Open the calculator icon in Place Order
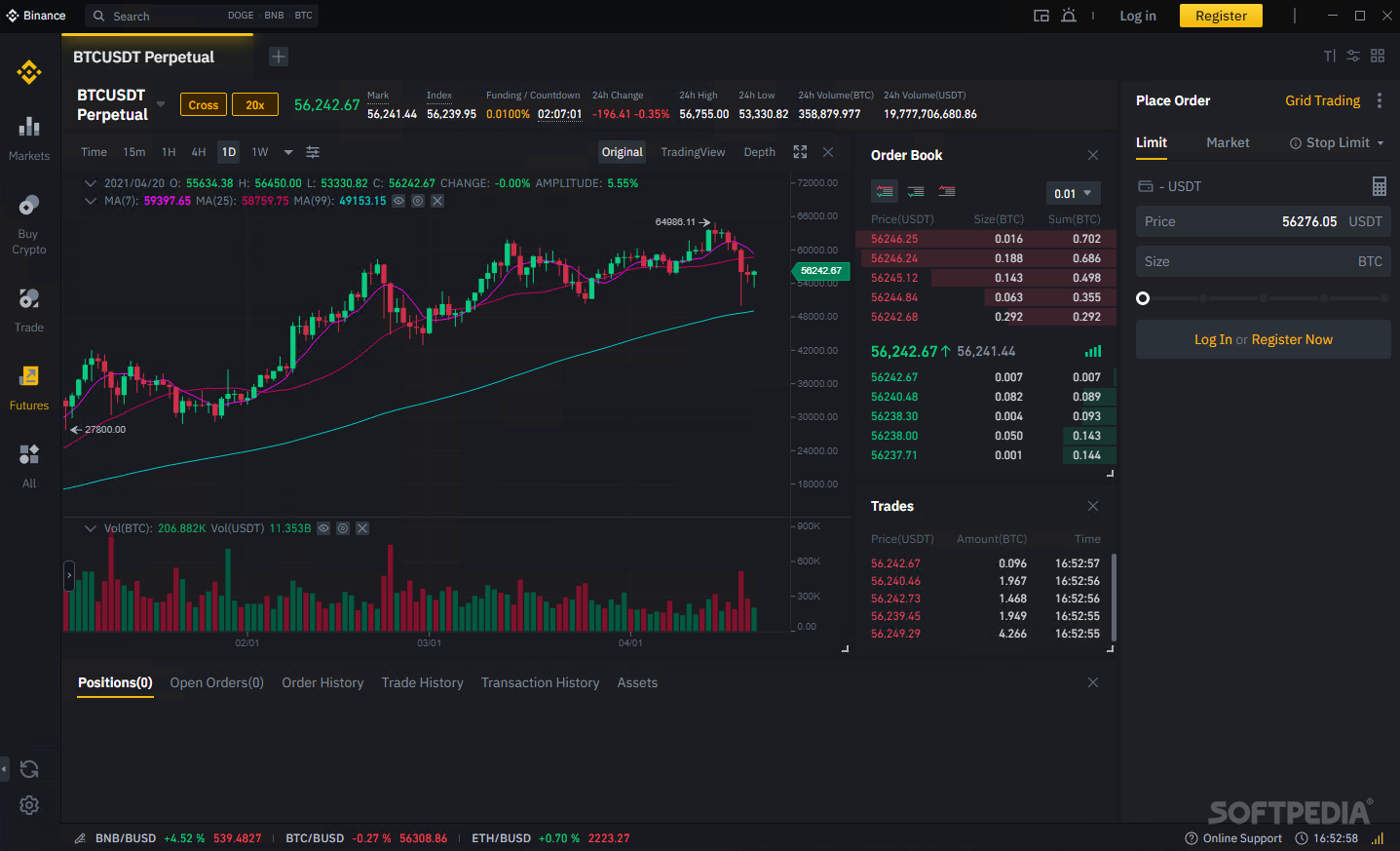Image resolution: width=1400 pixels, height=851 pixels. pos(1379,186)
